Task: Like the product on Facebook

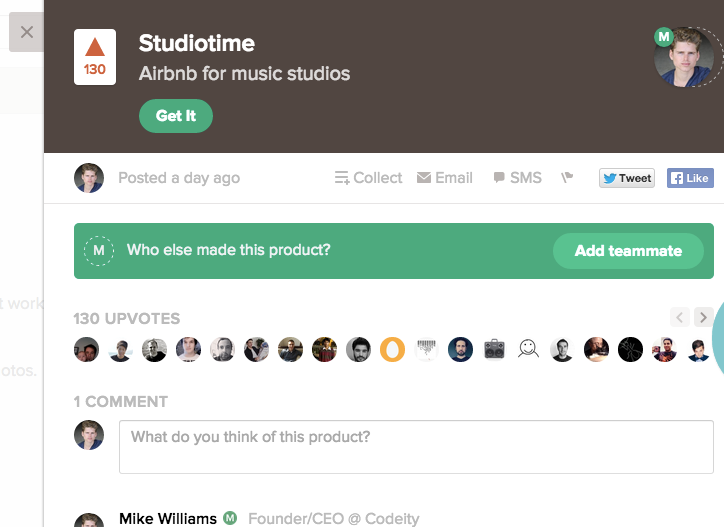Action: tap(690, 178)
